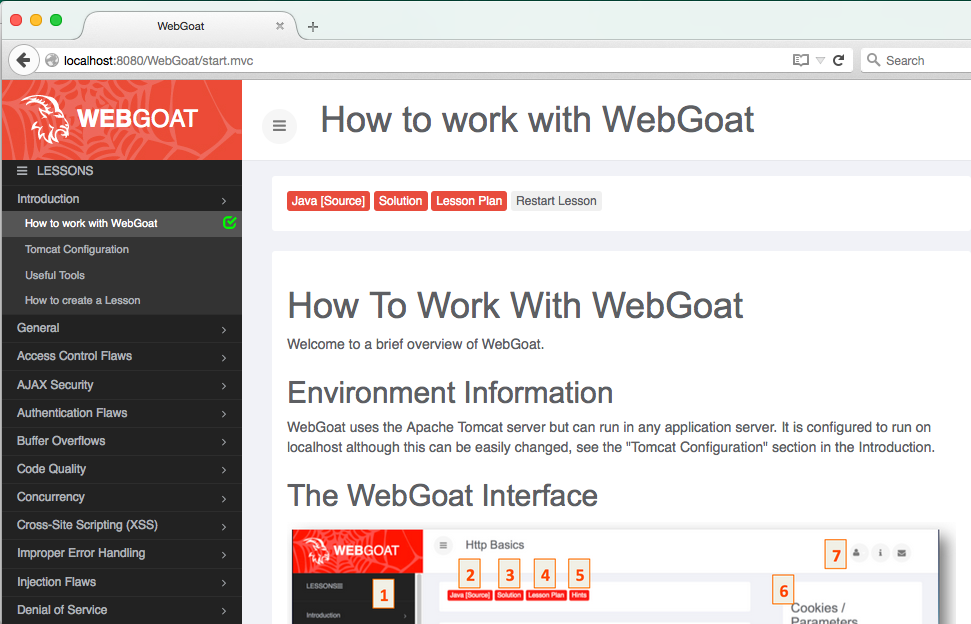
Task: Click the Lesson Plan button
Action: 469,201
